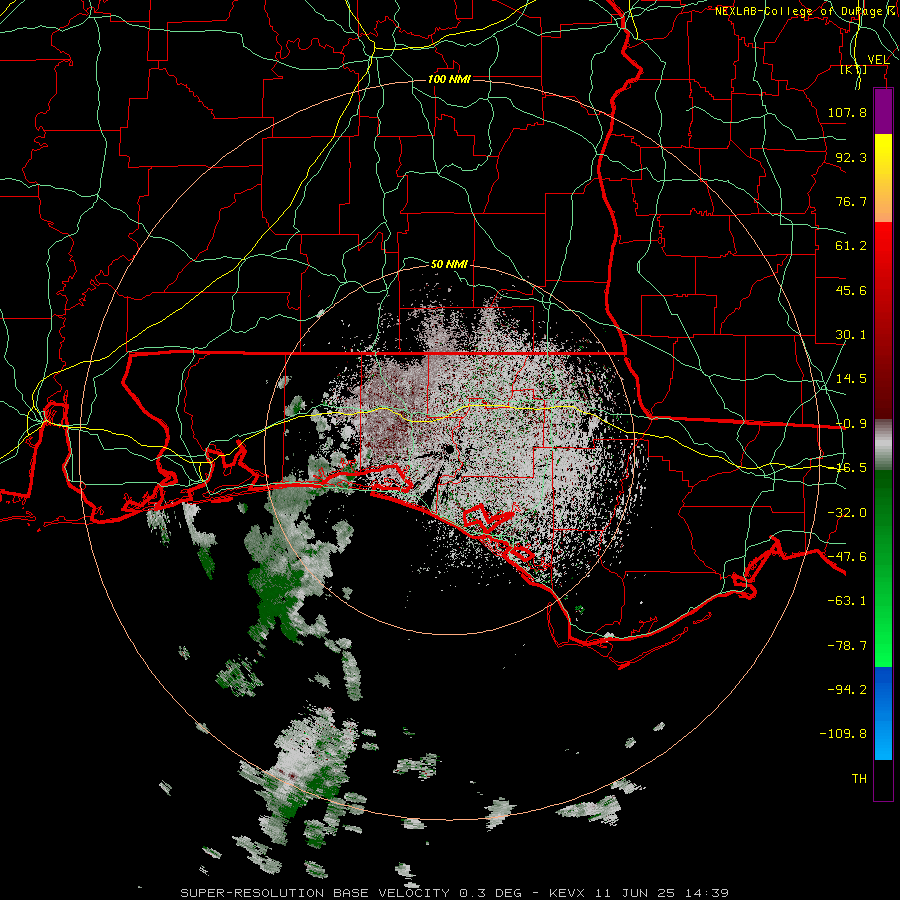The width and height of the screenshot is (900, 900).
Task: Click the 107.8 velocity scale value
Action: pos(847,112)
